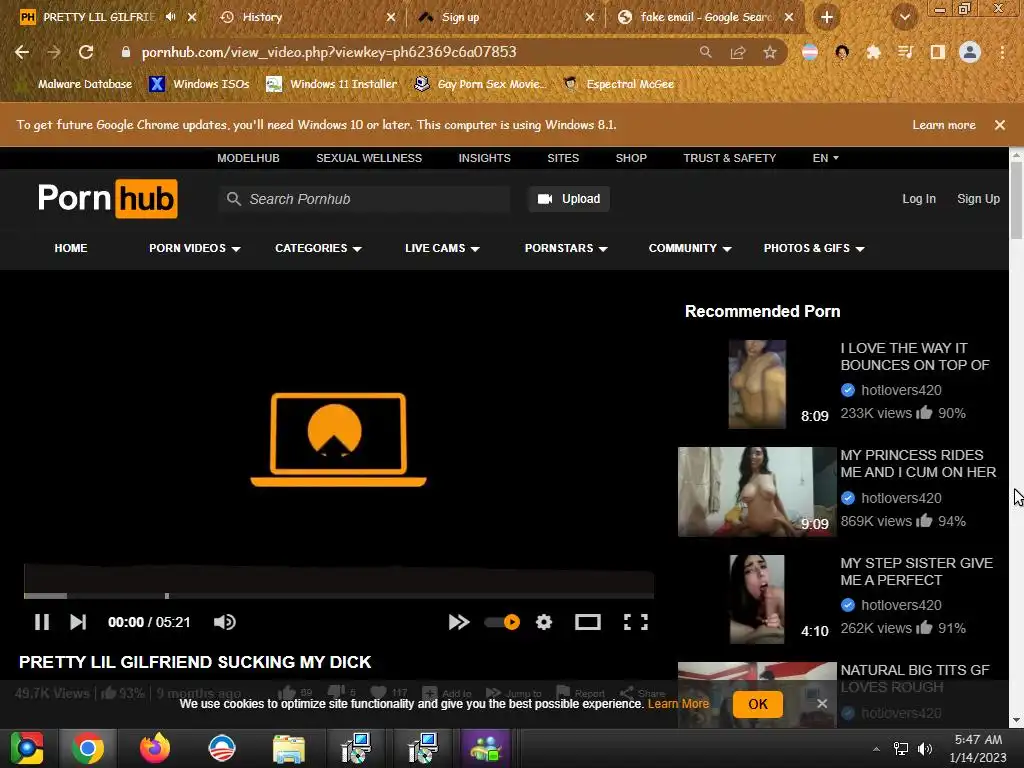Image resolution: width=1024 pixels, height=768 pixels.
Task: Click the progress bar scrubber handle
Action: point(167,596)
